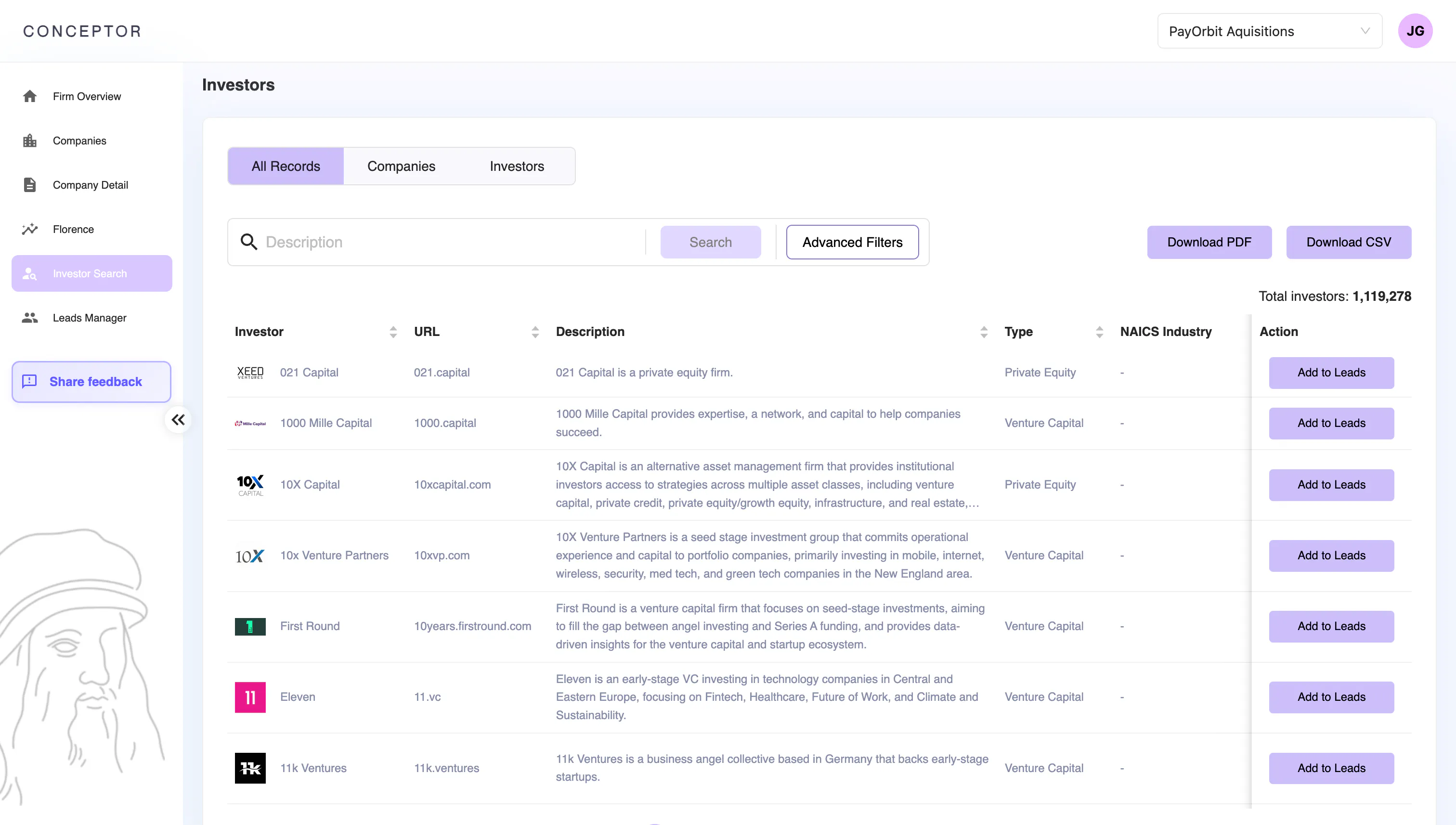Click the 10years.firstround.com URL
1456x825 pixels.
473,627
